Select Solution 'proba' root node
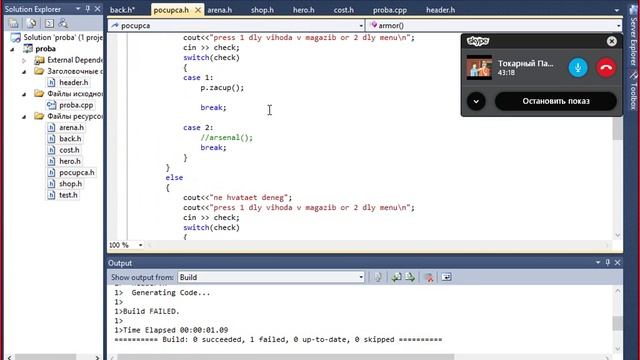The width and height of the screenshot is (640, 360). pos(57,37)
